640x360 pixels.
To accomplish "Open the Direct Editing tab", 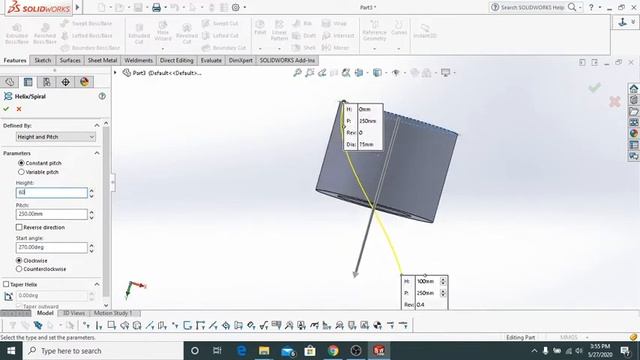I will coord(176,60).
